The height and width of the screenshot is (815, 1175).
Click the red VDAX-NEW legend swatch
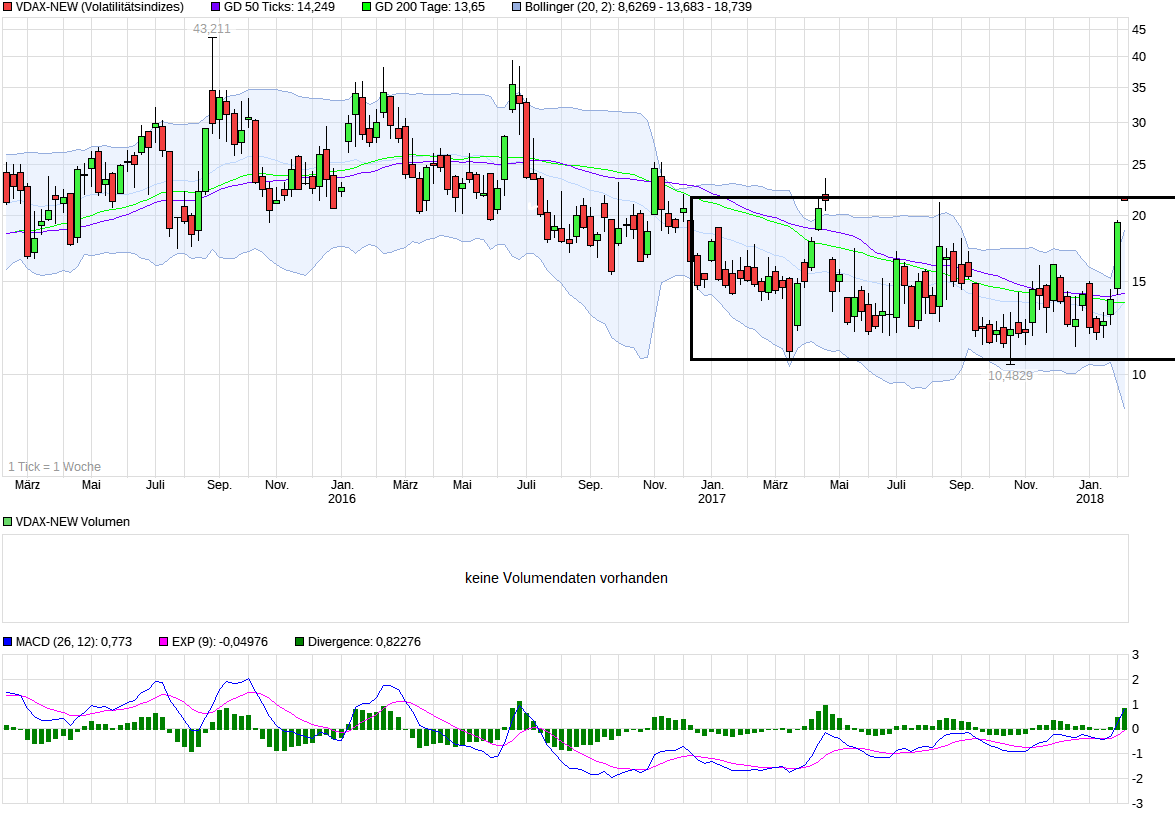pyautogui.click(x=7, y=7)
